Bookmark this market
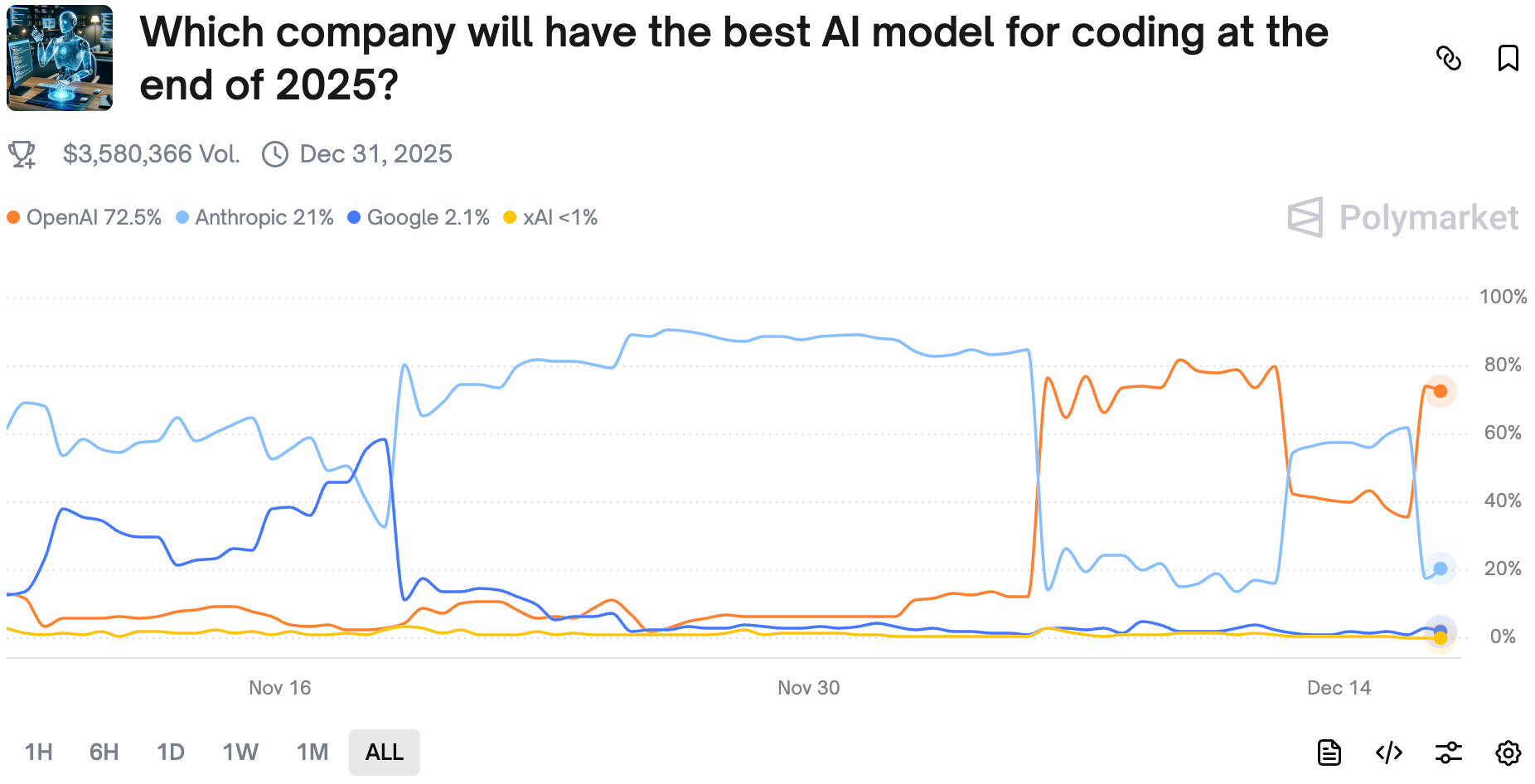The image size is (1535, 784). pyautogui.click(x=1508, y=58)
